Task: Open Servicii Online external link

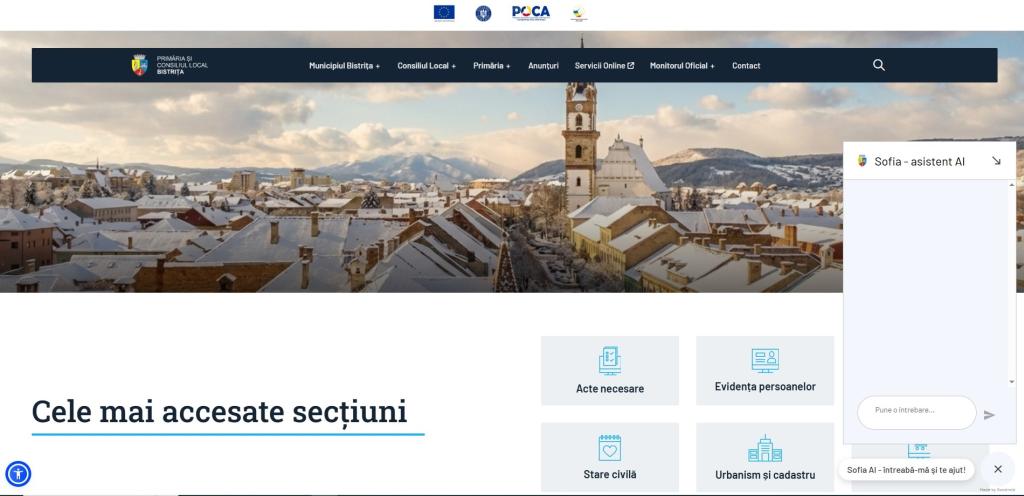Action: point(604,66)
